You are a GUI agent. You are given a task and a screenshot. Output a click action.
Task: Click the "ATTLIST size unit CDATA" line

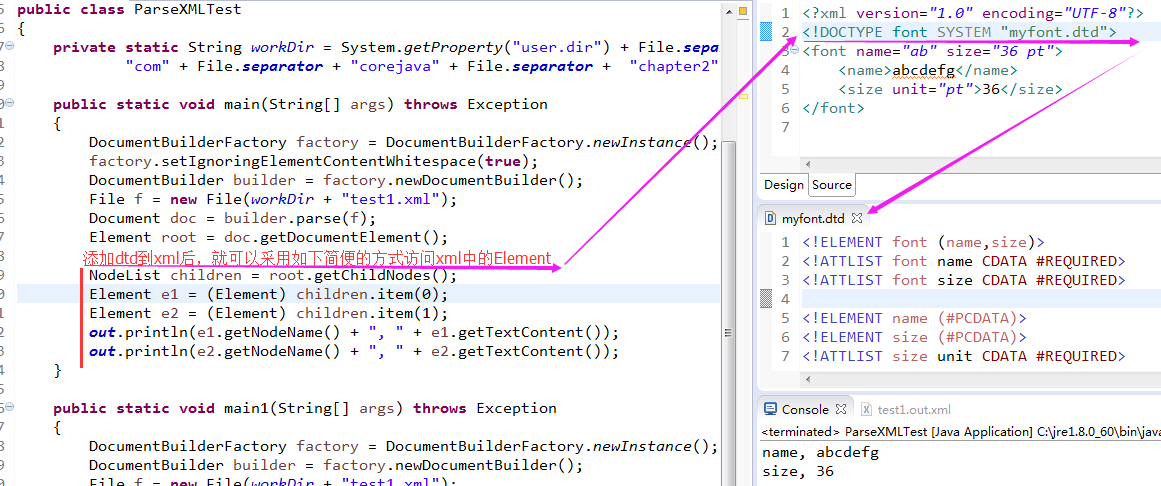(963, 356)
